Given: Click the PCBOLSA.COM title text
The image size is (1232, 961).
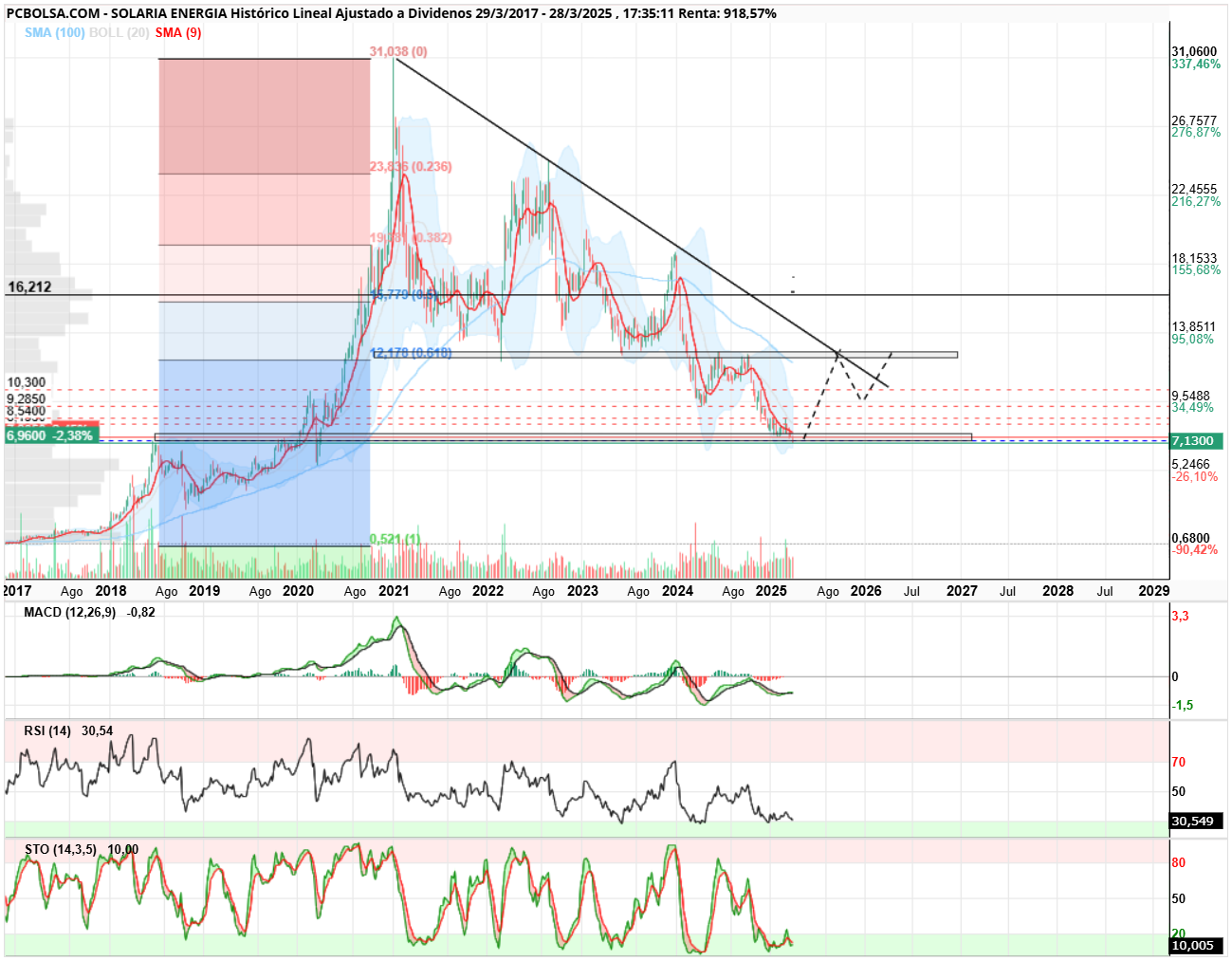Looking at the screenshot, I should [52, 13].
